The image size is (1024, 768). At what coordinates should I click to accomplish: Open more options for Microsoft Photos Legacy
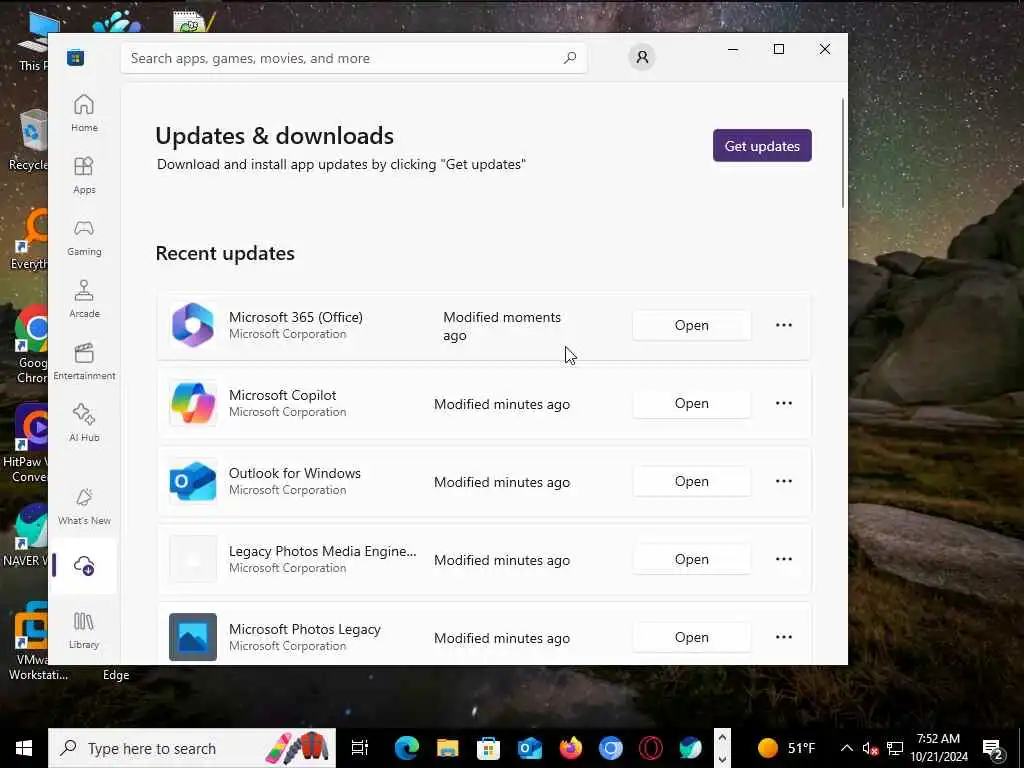pyautogui.click(x=784, y=637)
